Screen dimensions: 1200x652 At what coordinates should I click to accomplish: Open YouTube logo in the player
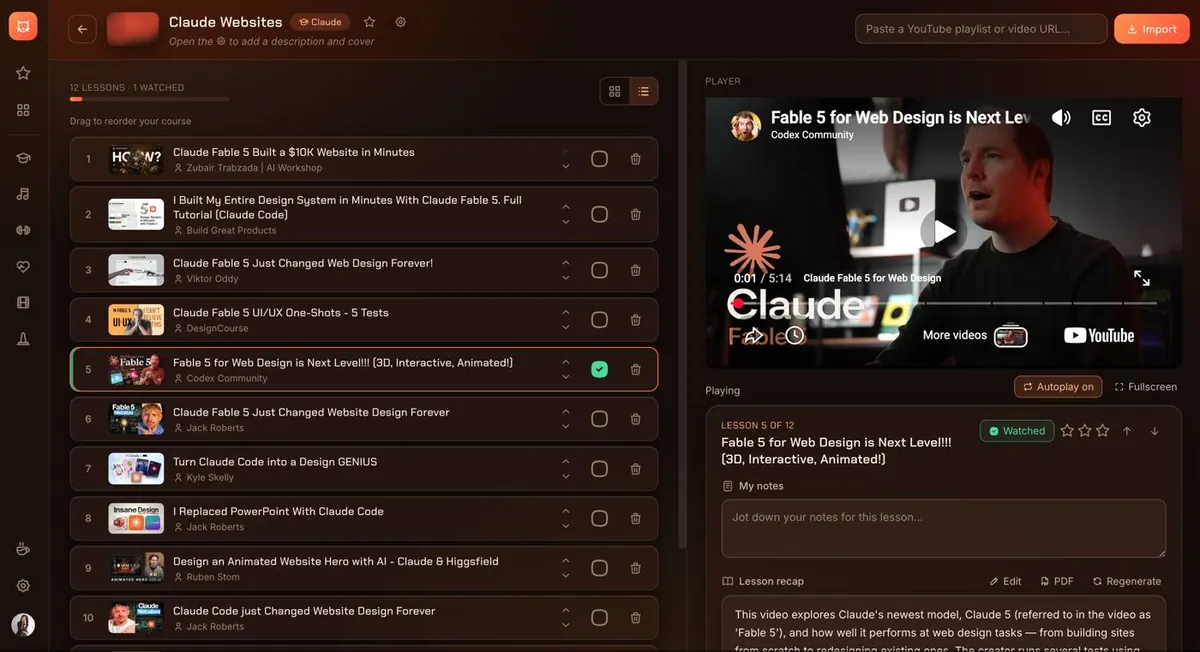(1099, 336)
